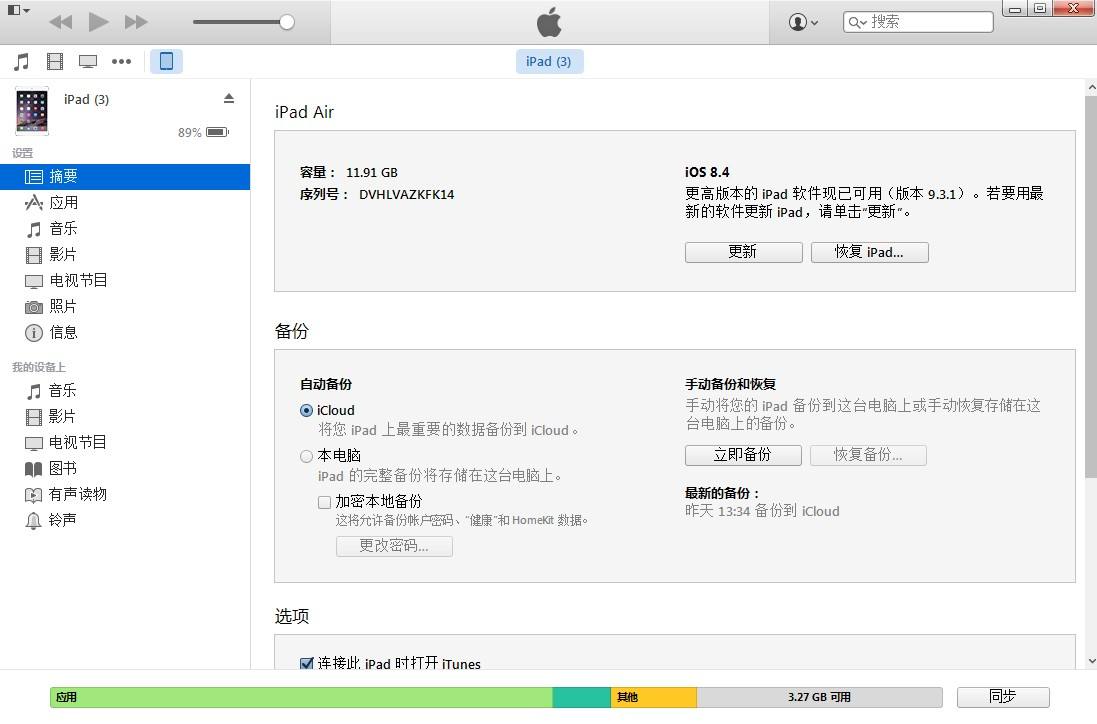Enable 加密本地备份 checkbox
Image resolution: width=1097 pixels, height=724 pixels.
325,502
